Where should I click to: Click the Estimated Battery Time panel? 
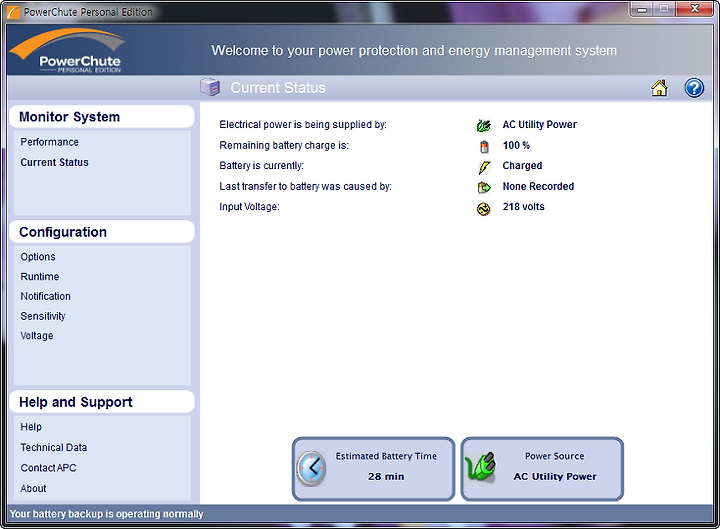pyautogui.click(x=373, y=468)
